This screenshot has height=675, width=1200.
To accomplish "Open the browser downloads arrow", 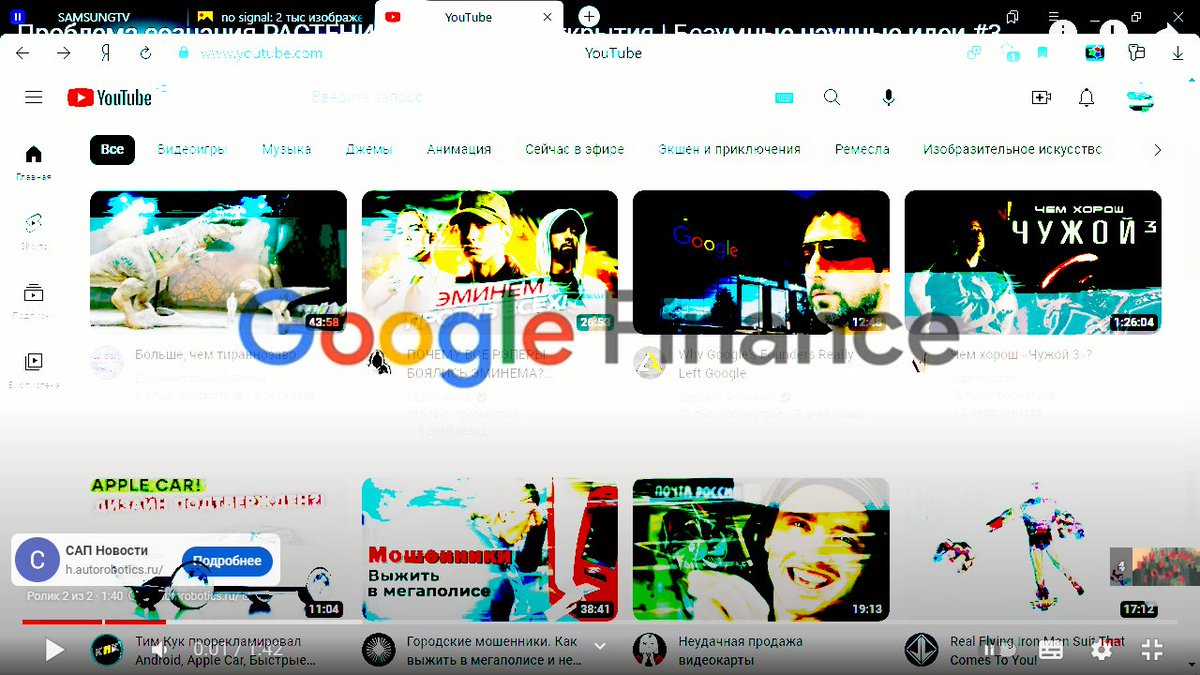I will [x=1177, y=53].
